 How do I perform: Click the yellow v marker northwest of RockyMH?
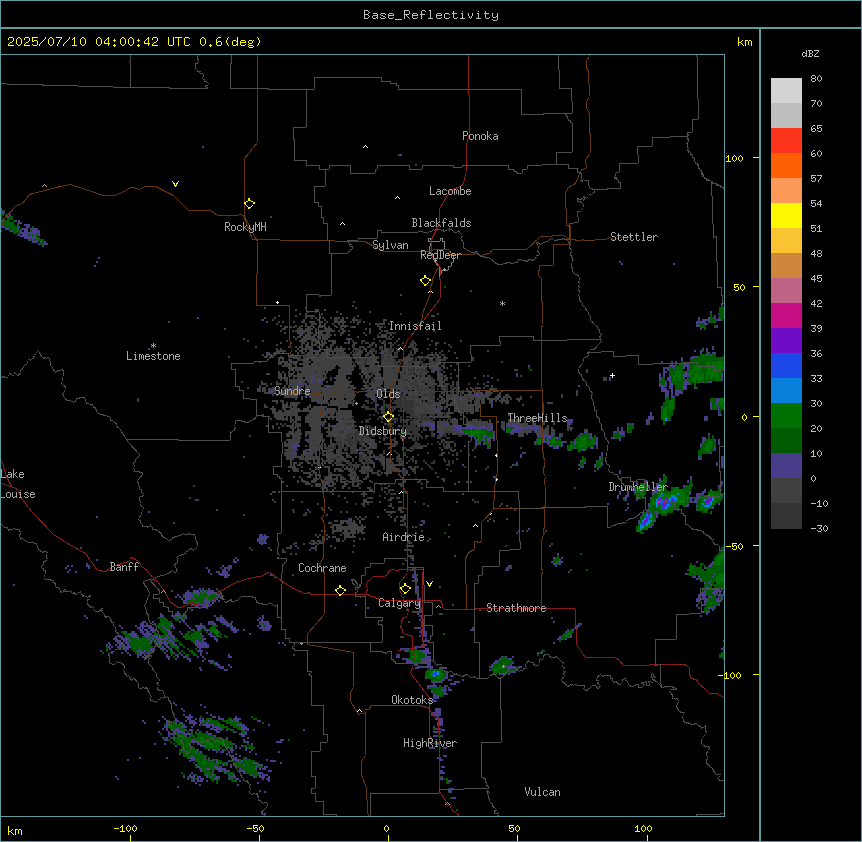(175, 184)
